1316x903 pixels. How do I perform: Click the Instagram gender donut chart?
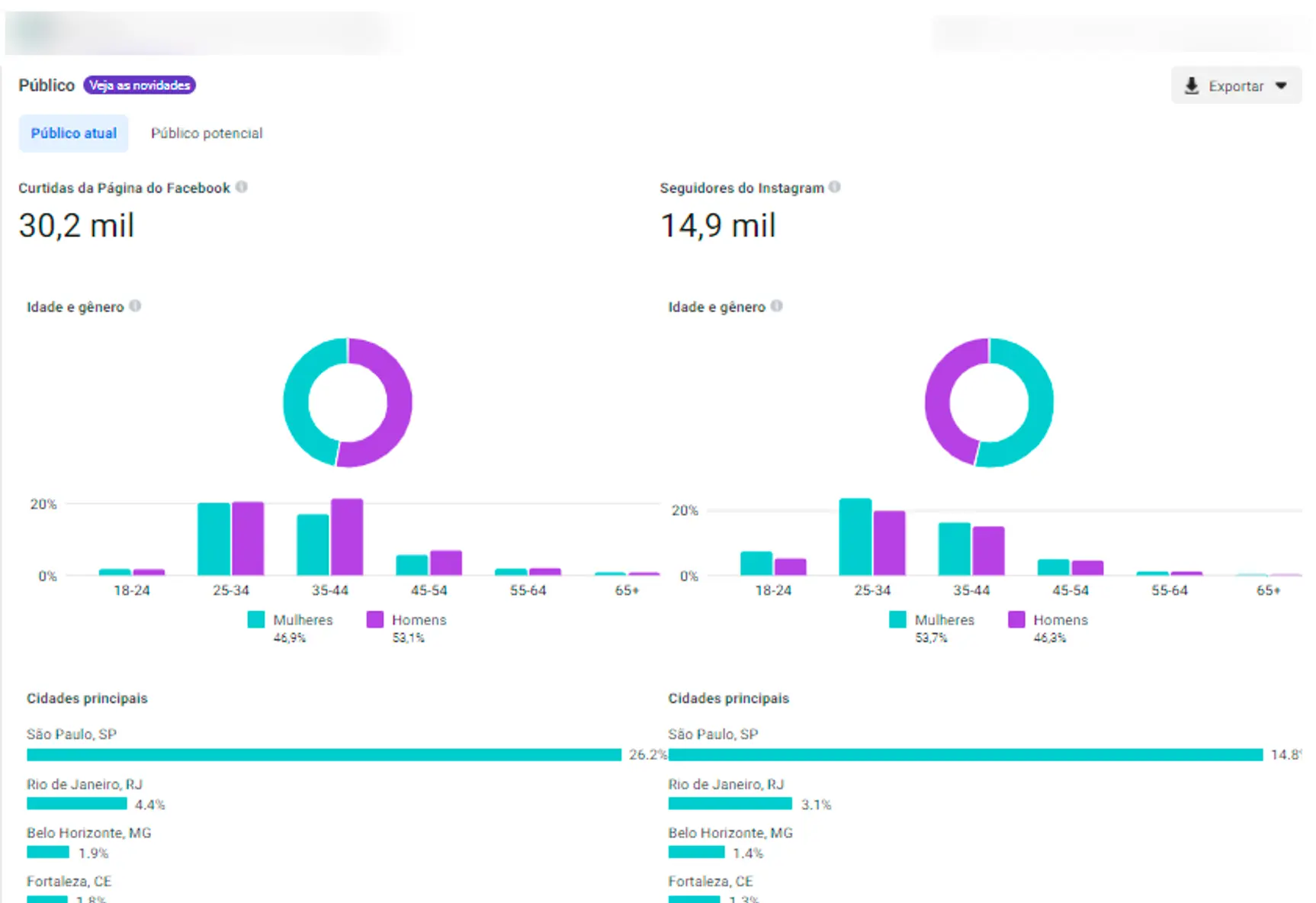point(990,403)
